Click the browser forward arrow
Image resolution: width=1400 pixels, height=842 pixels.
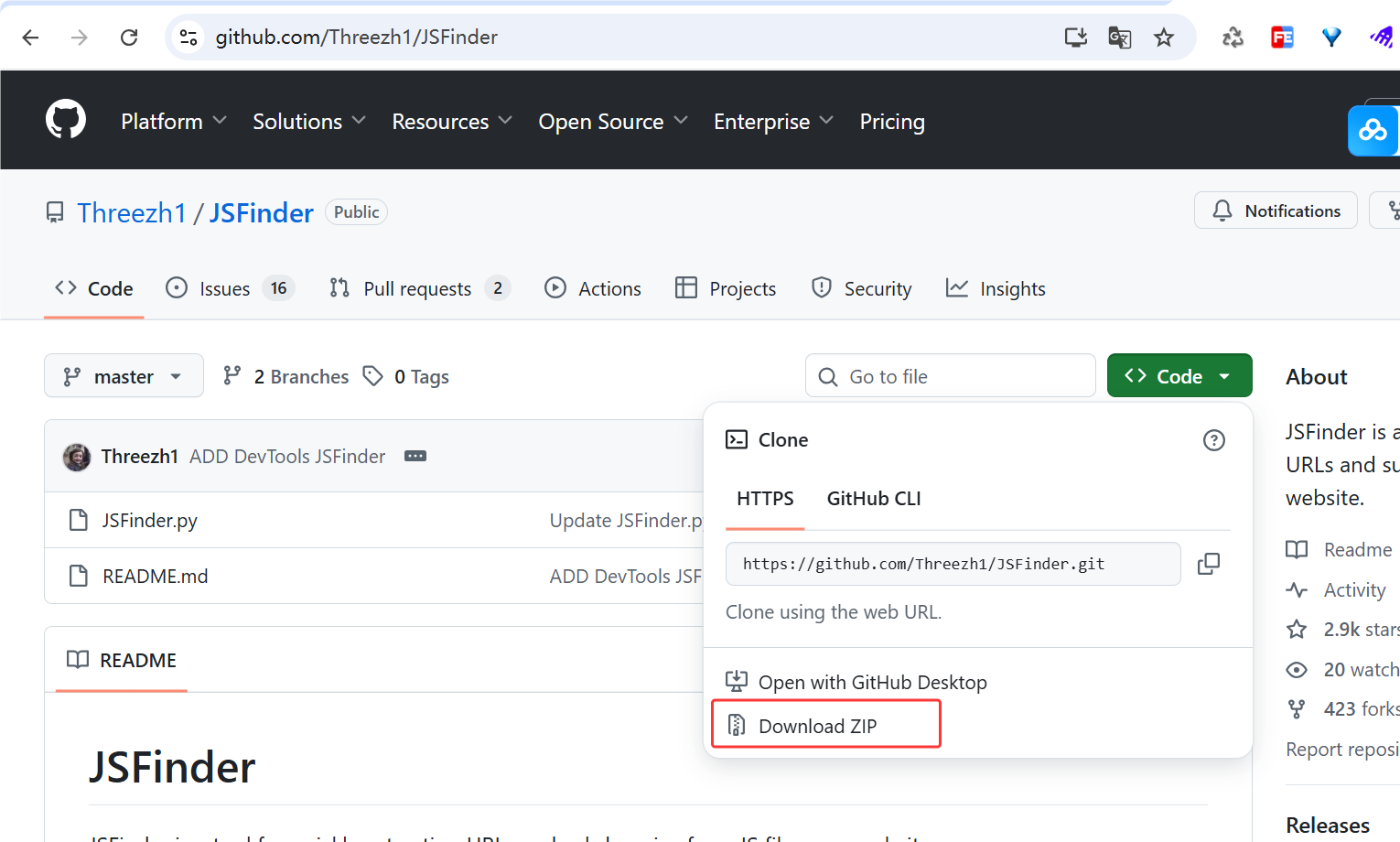point(80,38)
